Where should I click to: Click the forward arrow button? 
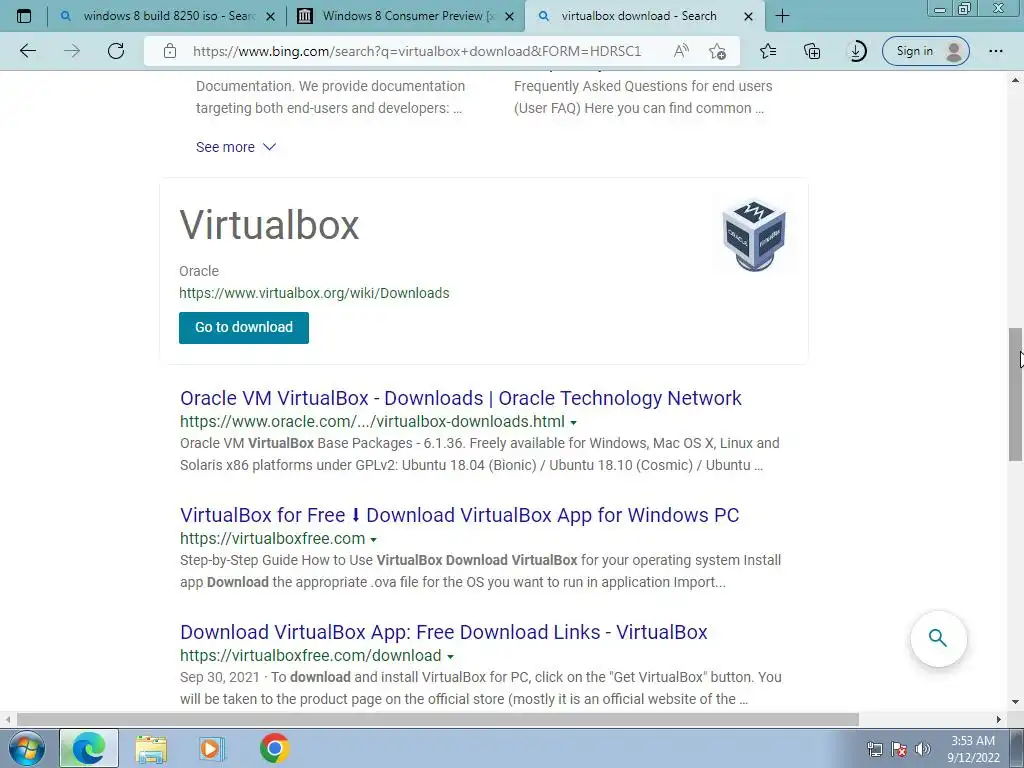[x=72, y=51]
